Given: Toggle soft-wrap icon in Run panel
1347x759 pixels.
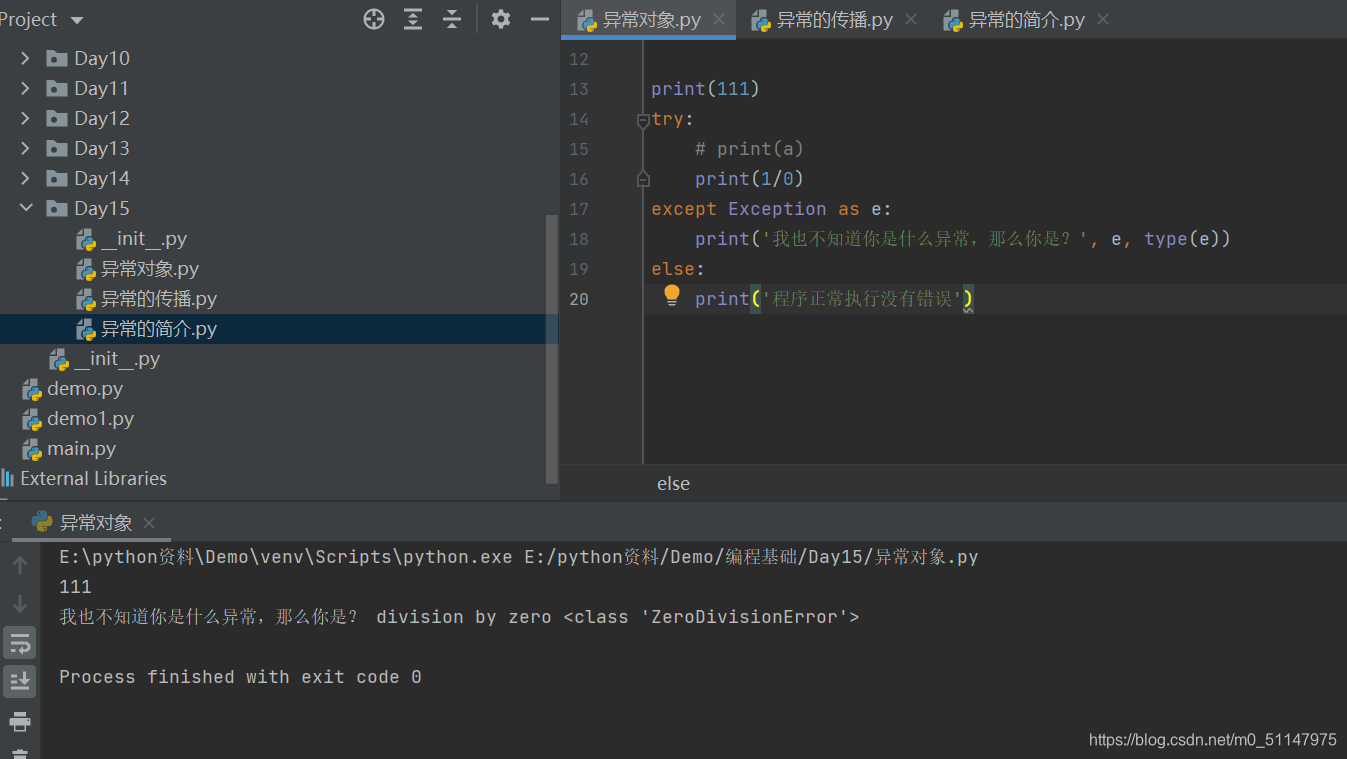Looking at the screenshot, I should click(19, 643).
